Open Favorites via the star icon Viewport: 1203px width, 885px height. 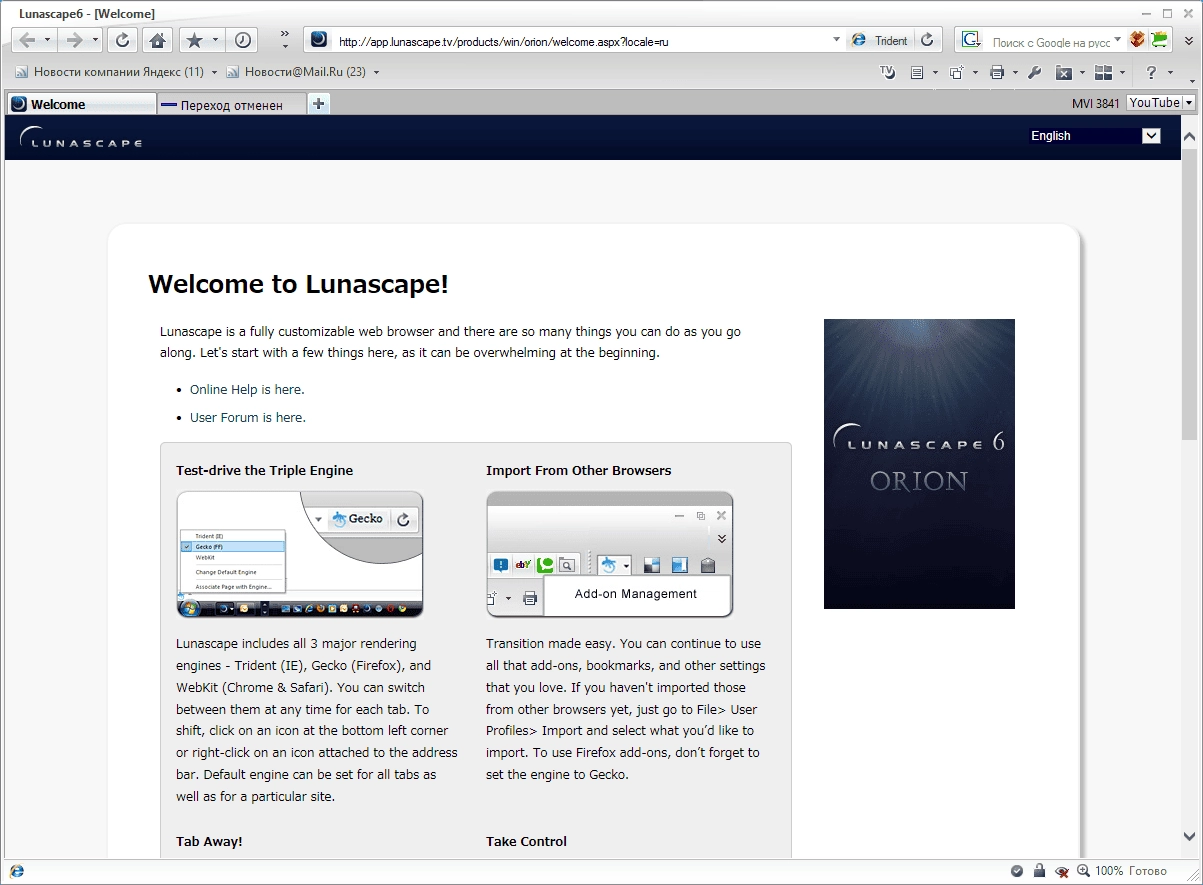click(x=194, y=40)
